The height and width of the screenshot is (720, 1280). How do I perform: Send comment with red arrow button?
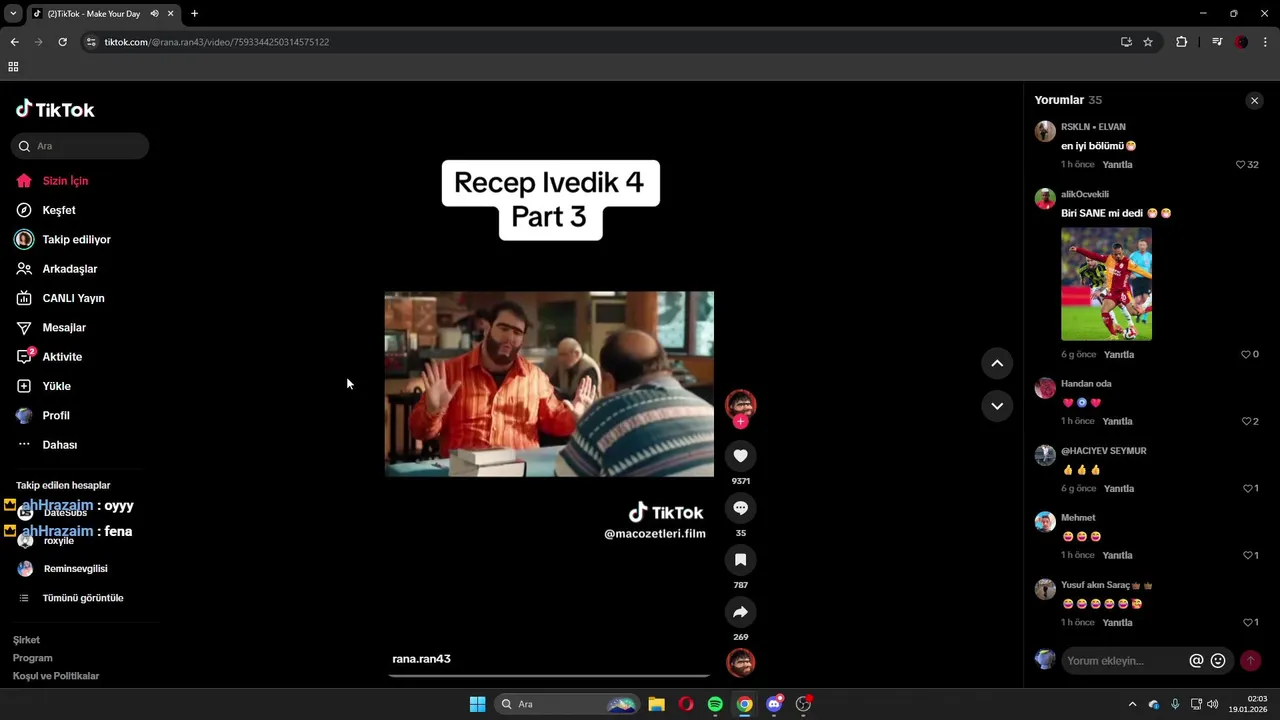[x=1250, y=661]
